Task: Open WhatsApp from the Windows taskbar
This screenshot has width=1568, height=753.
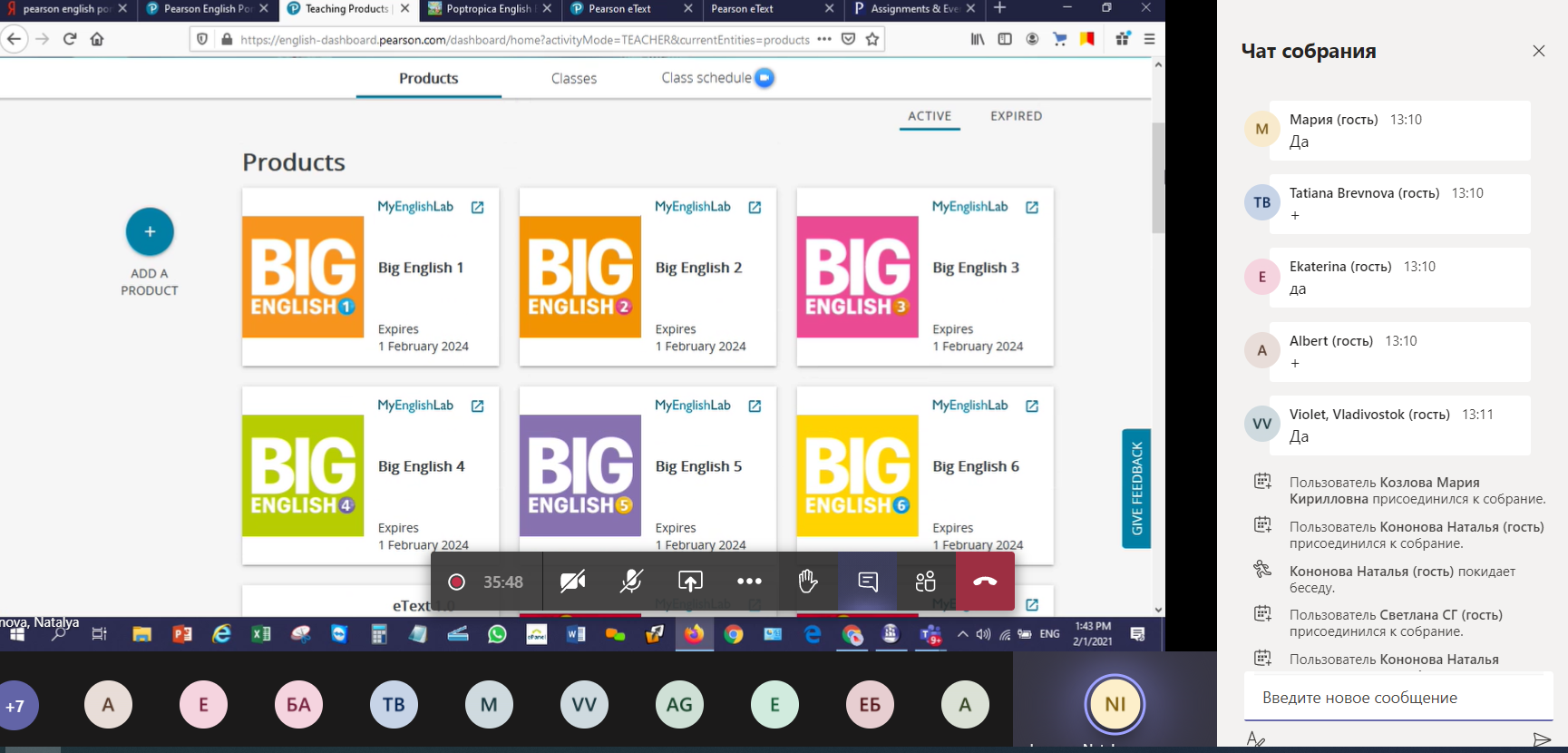Action: pos(497,634)
